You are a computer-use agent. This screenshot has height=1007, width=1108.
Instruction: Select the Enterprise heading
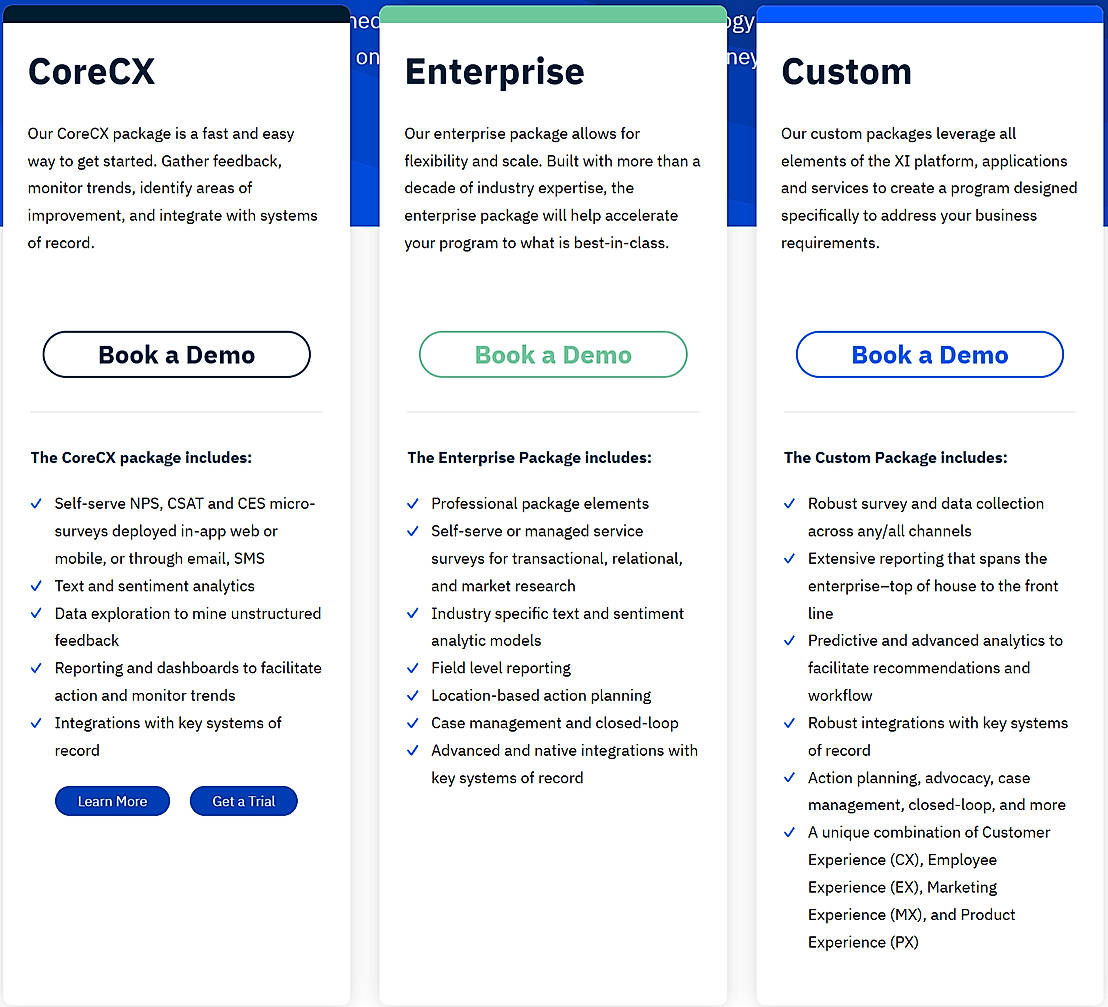(x=495, y=72)
